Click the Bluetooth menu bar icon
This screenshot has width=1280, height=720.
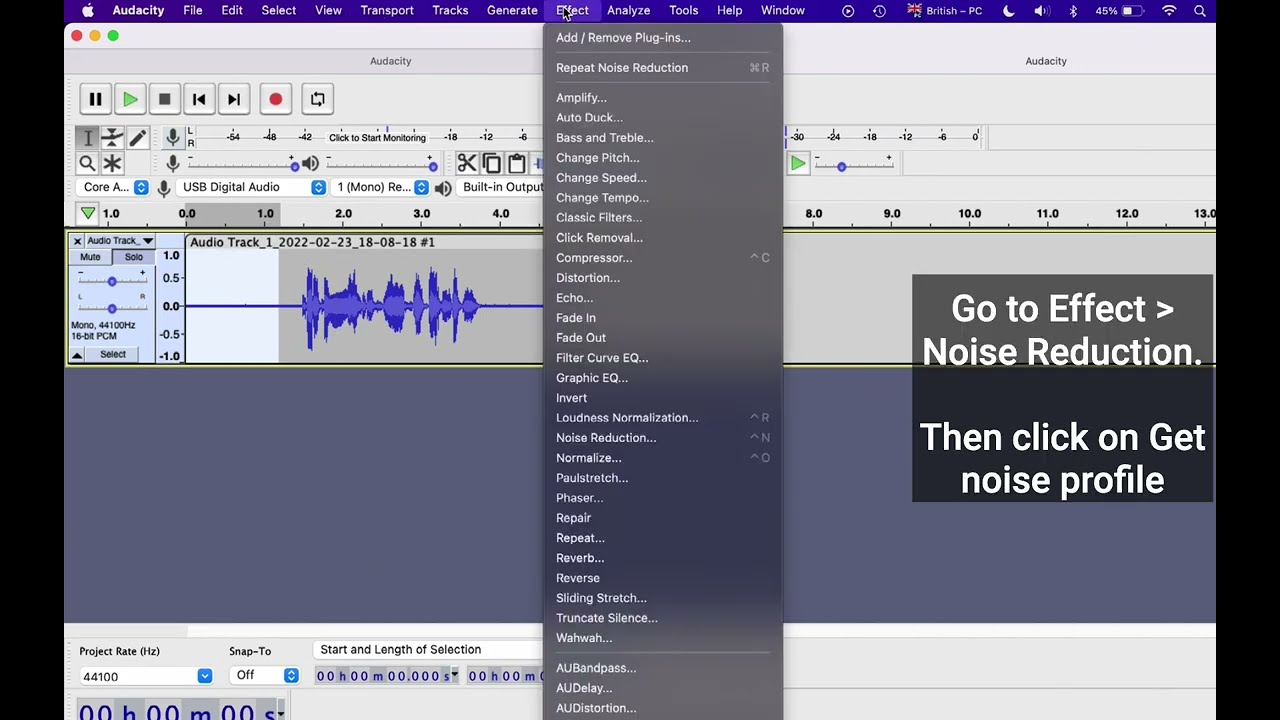pyautogui.click(x=1073, y=11)
